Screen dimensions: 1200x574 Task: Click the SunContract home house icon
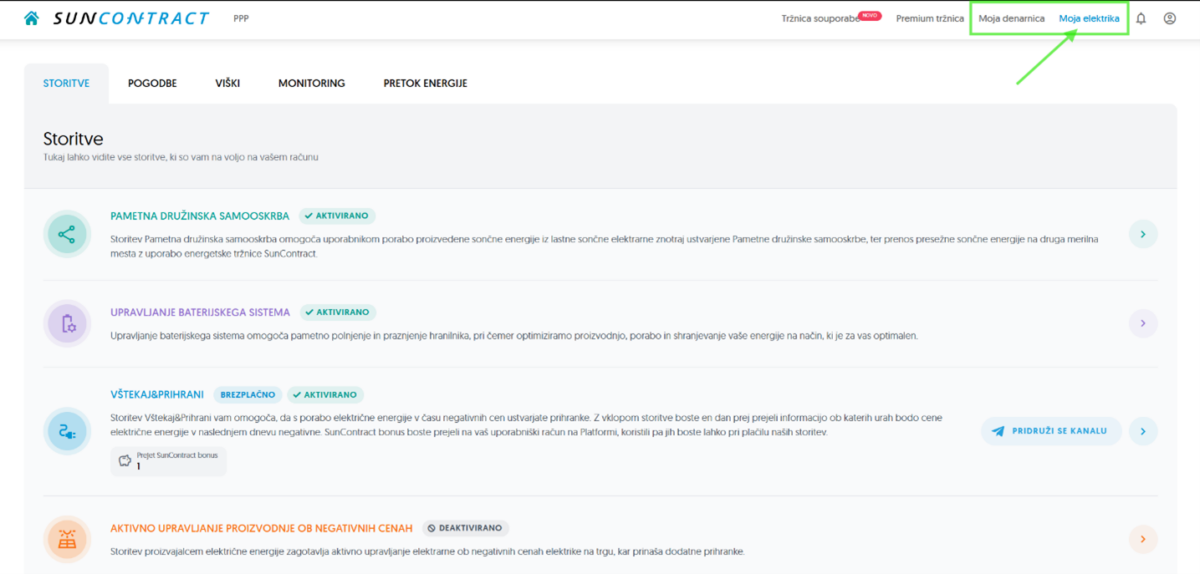tap(32, 18)
